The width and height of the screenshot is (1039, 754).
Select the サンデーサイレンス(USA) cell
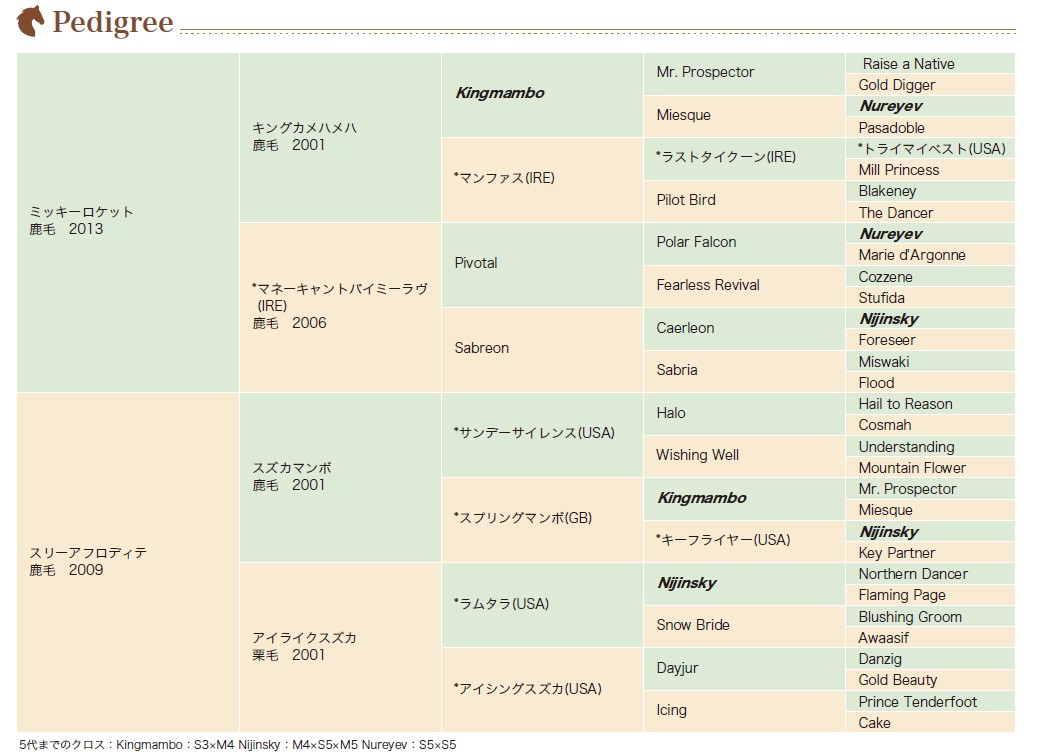[542, 435]
